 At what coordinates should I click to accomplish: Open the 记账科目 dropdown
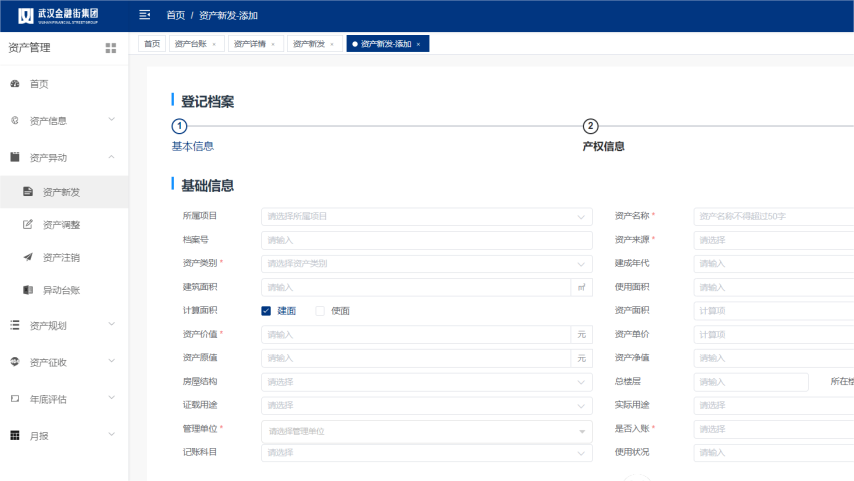click(426, 453)
